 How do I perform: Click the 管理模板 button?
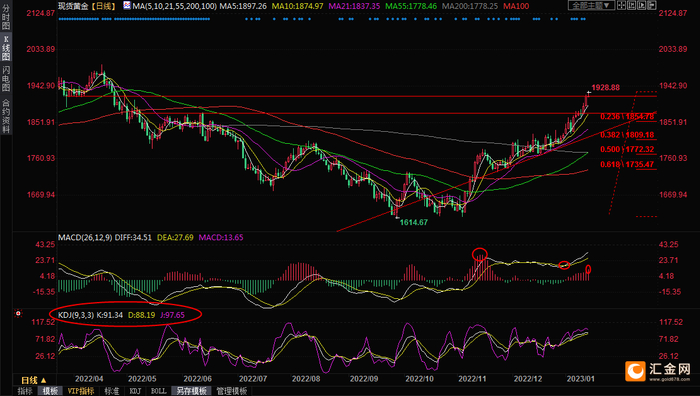coord(232,391)
